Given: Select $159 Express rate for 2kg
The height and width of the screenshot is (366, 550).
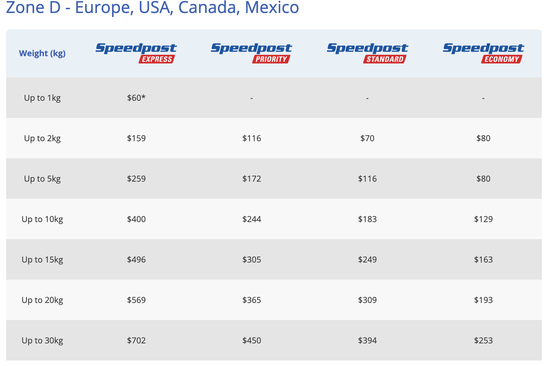Looking at the screenshot, I should (x=136, y=138).
